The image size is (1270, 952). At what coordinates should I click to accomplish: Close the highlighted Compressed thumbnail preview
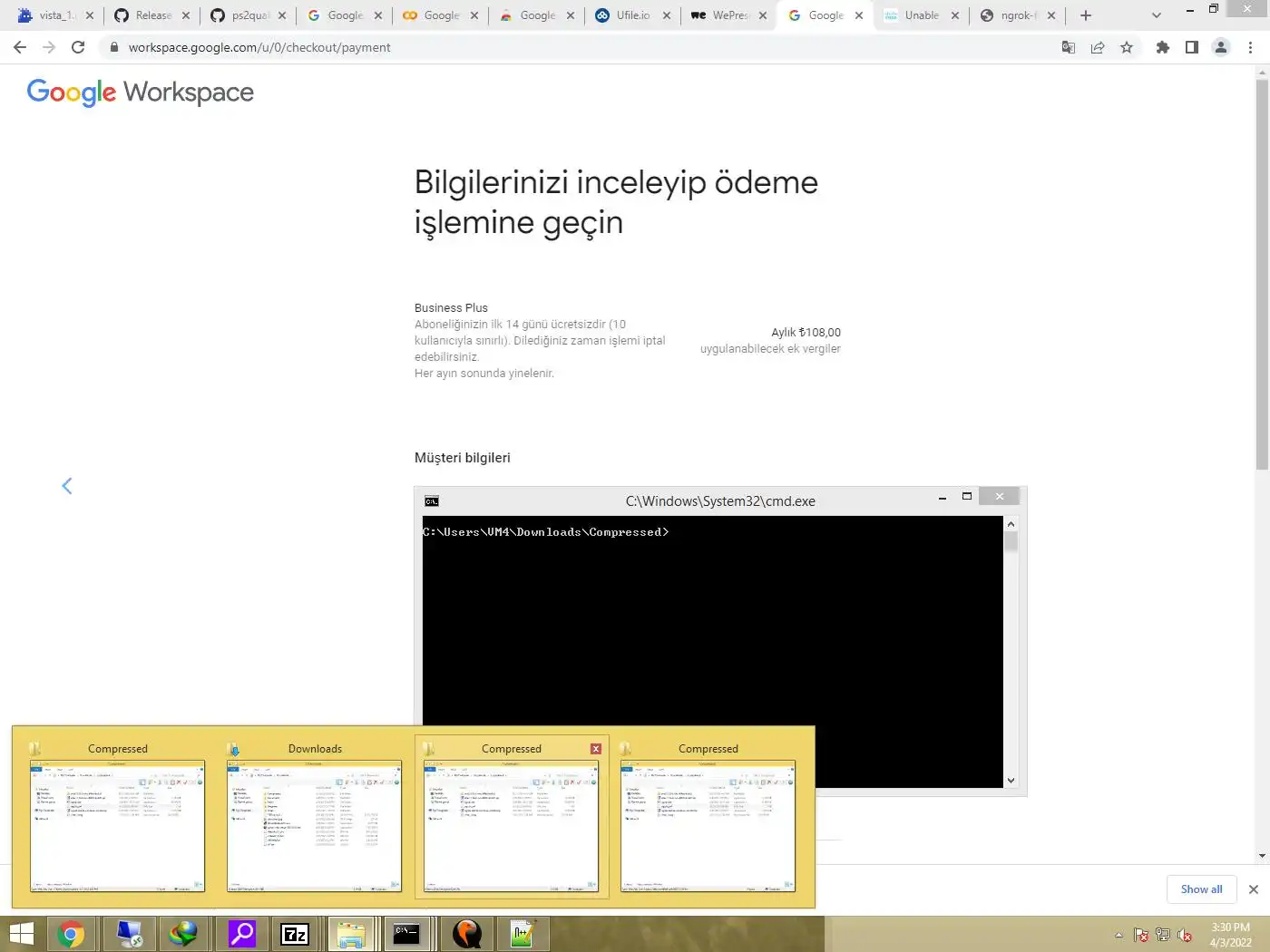596,749
